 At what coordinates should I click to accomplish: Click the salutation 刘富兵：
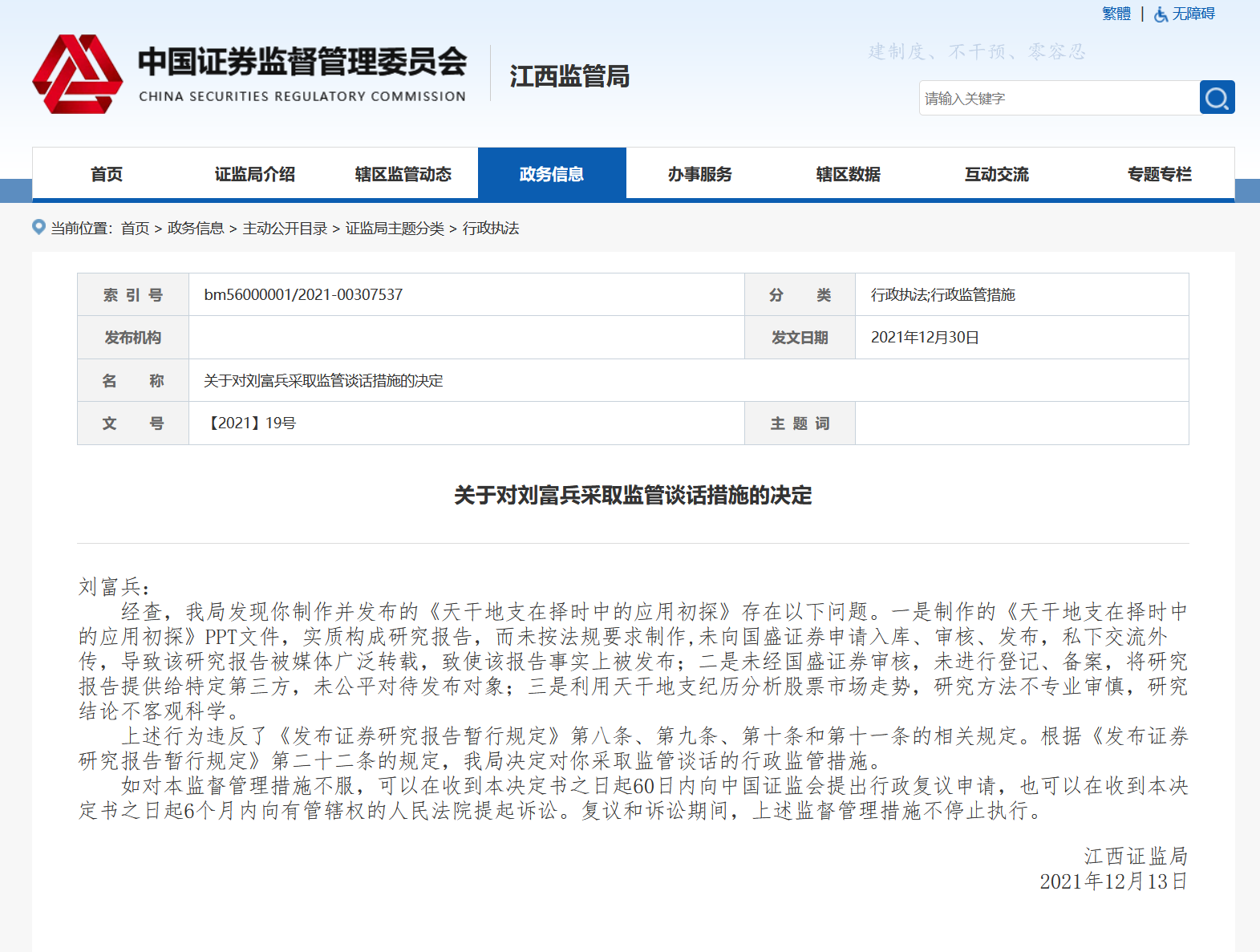tap(114, 587)
